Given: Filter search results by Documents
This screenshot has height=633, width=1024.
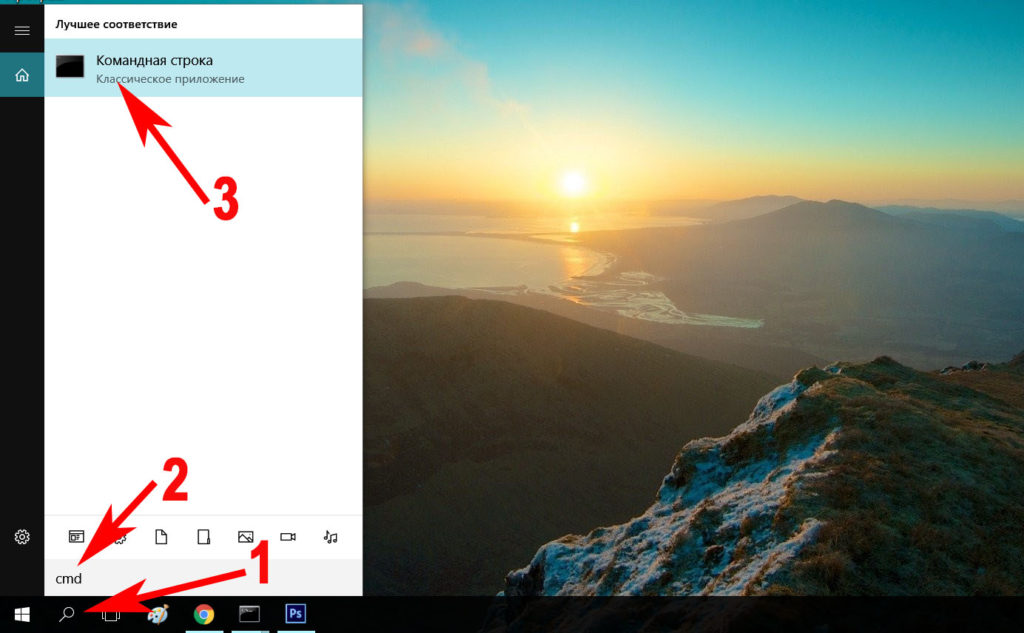Looking at the screenshot, I should click(161, 537).
